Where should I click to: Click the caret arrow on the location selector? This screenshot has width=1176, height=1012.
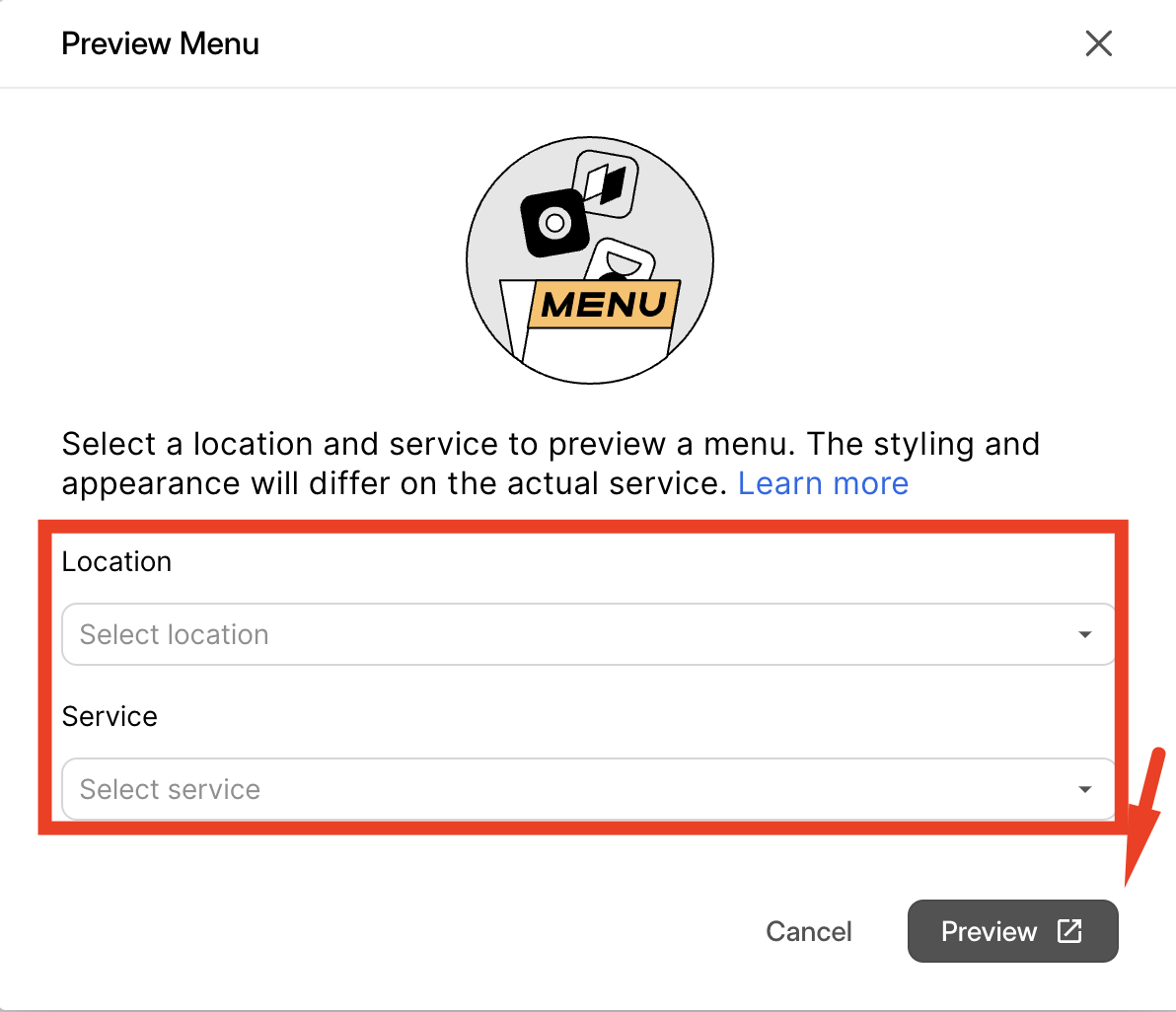1085,634
